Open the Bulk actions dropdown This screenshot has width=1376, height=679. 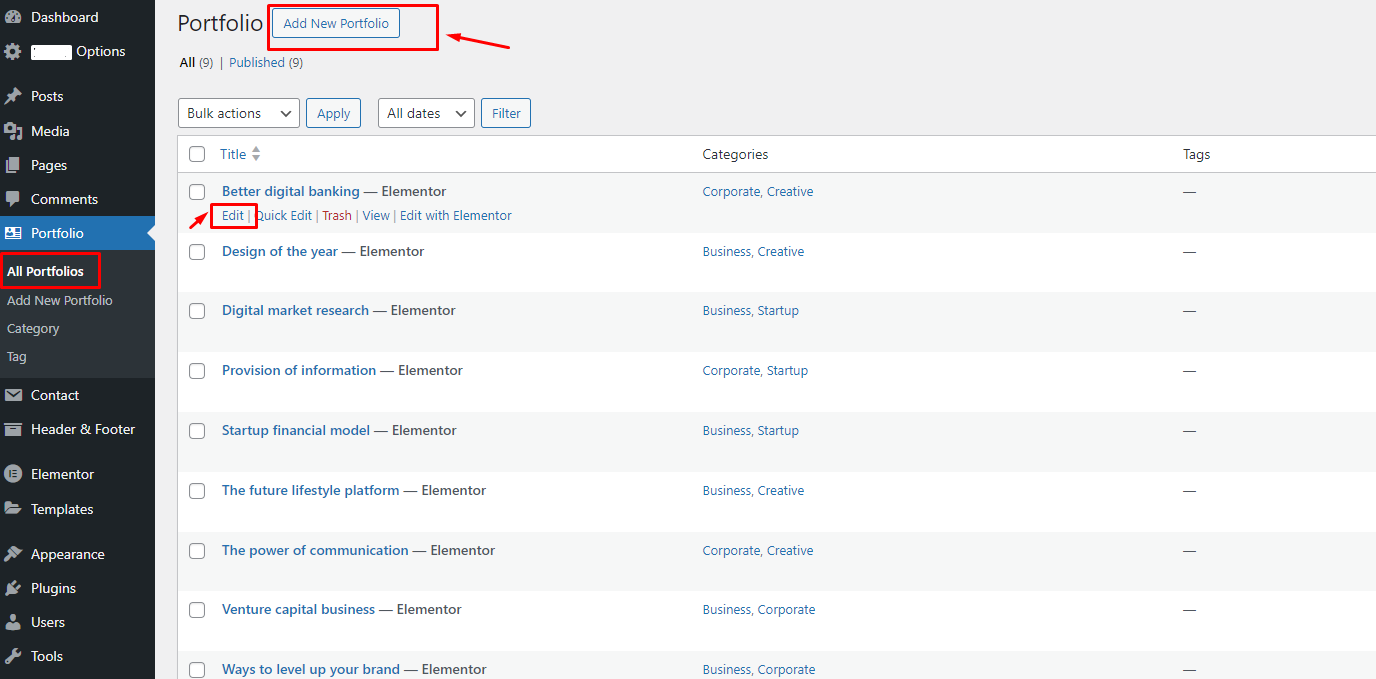click(x=238, y=113)
